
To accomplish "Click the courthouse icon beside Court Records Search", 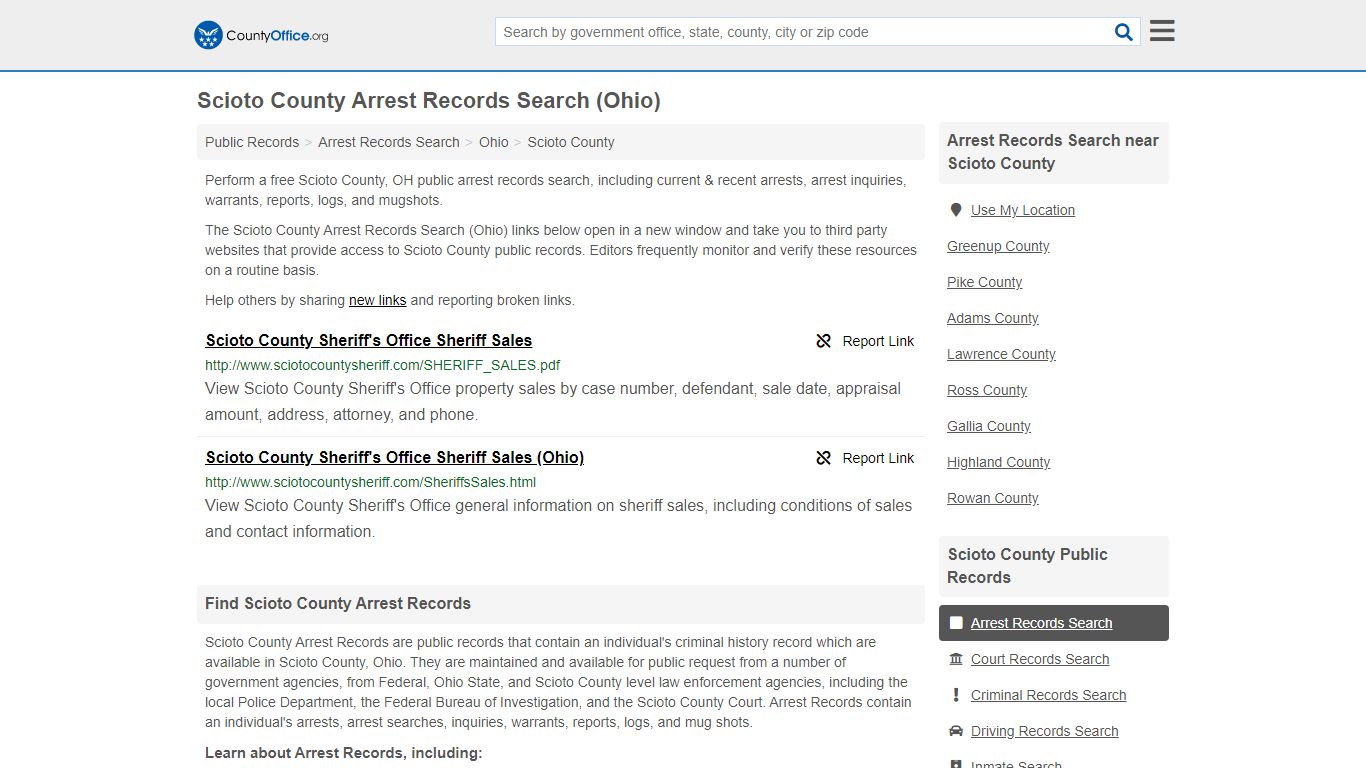I will [956, 659].
